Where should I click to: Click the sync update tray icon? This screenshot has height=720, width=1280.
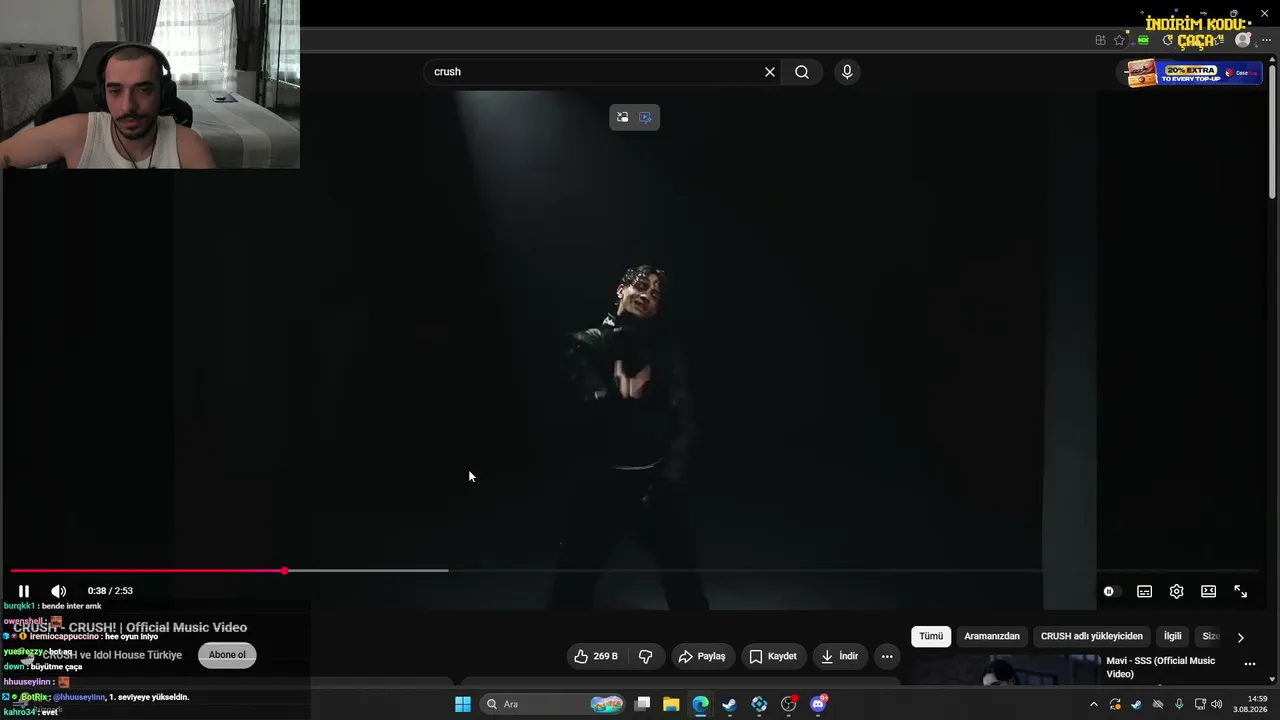tap(1115, 704)
